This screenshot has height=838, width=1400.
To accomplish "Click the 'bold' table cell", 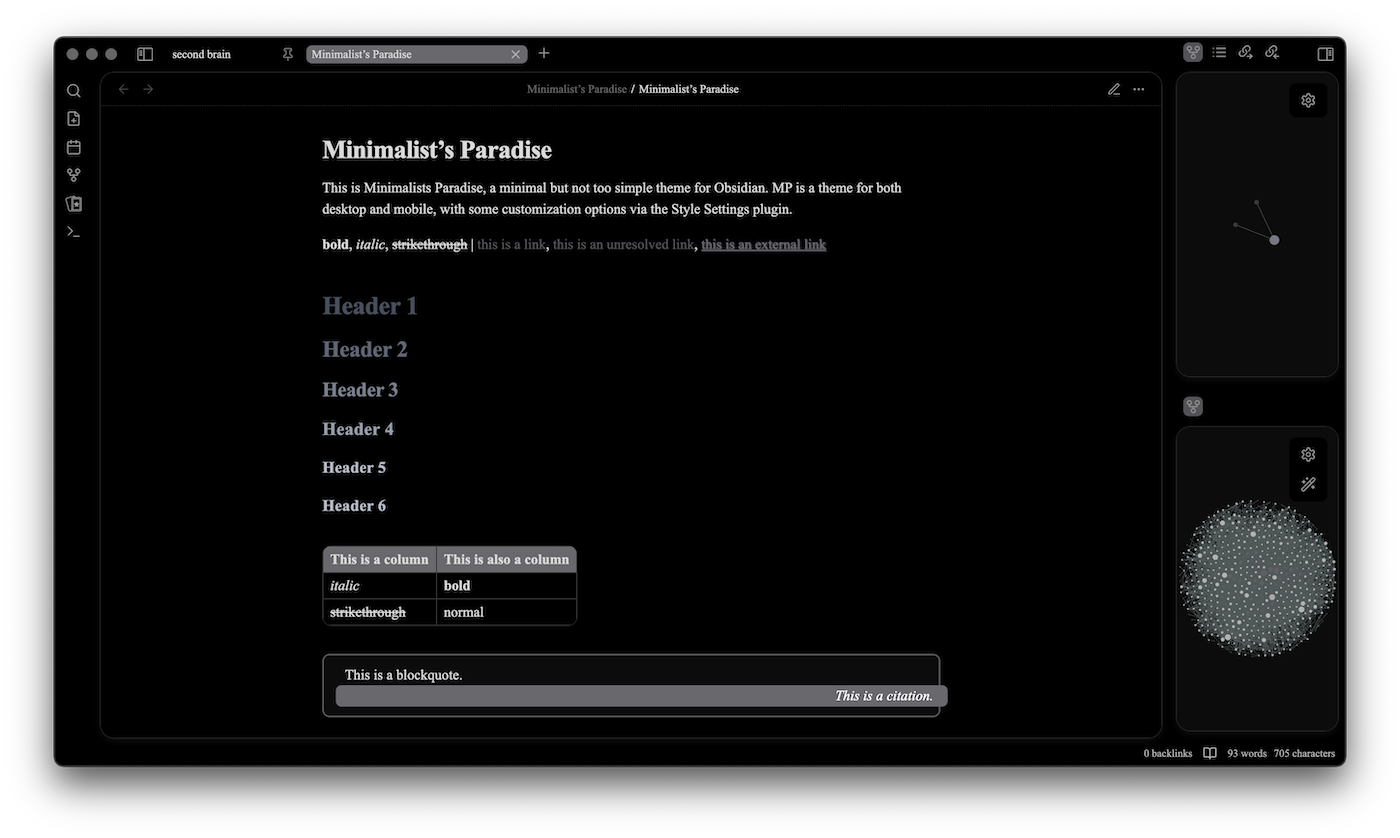I will click(x=506, y=585).
